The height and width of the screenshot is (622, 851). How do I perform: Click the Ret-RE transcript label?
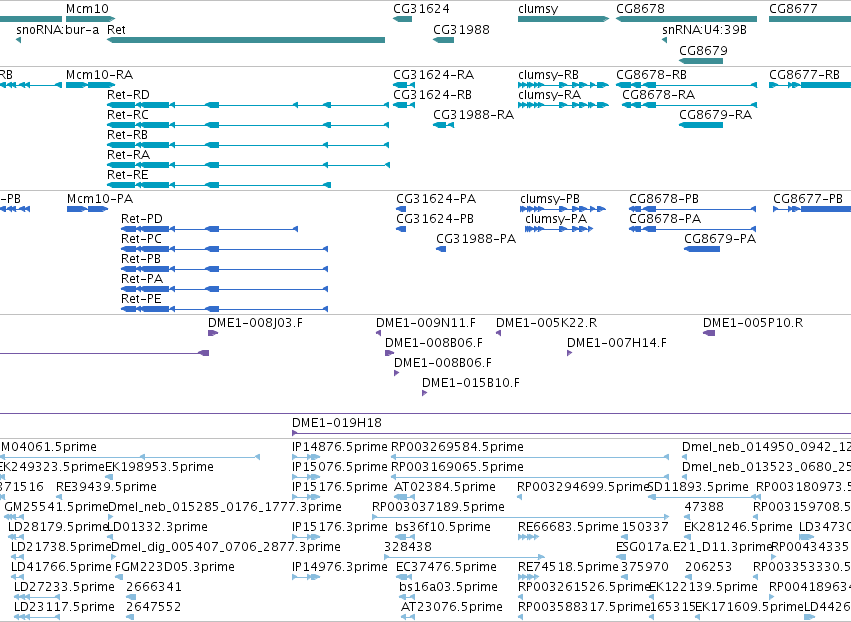128,175
